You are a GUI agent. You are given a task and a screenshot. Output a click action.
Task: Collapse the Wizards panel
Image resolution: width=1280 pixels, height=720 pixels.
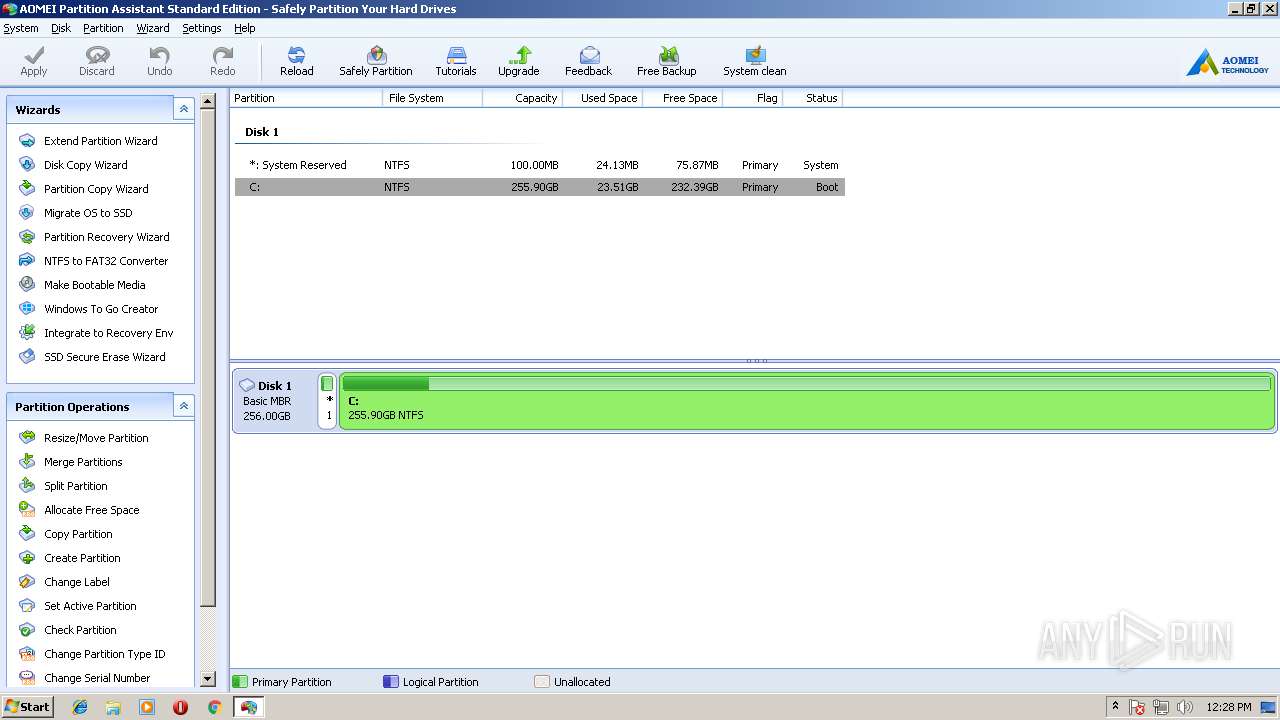[183, 109]
